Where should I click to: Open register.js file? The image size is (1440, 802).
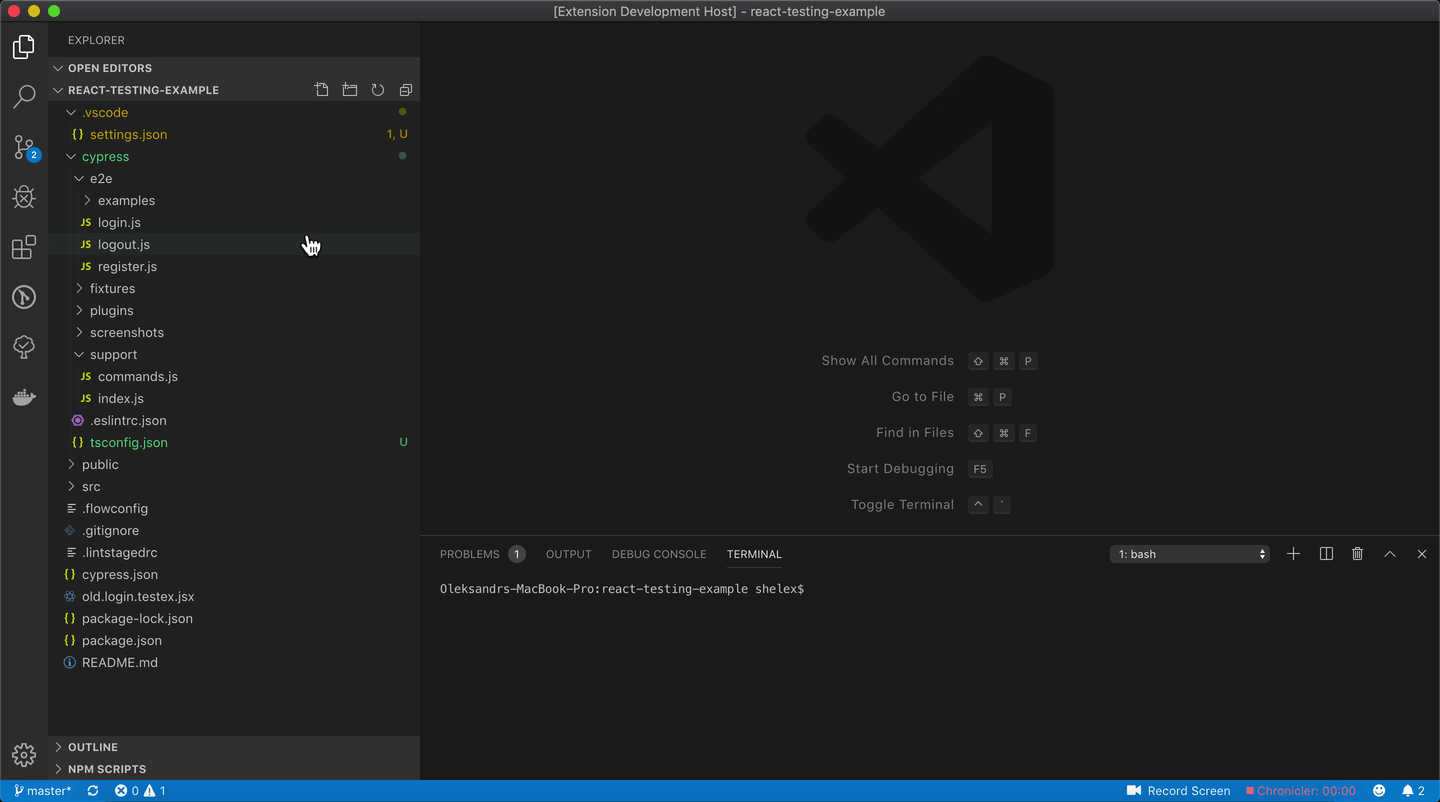234,267
